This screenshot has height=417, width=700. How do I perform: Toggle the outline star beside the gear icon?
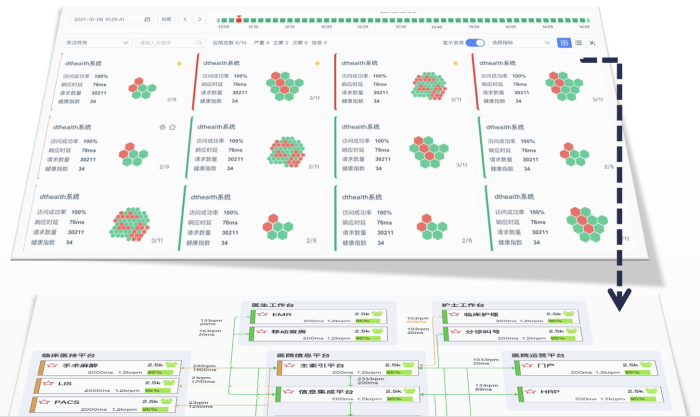[x=172, y=127]
